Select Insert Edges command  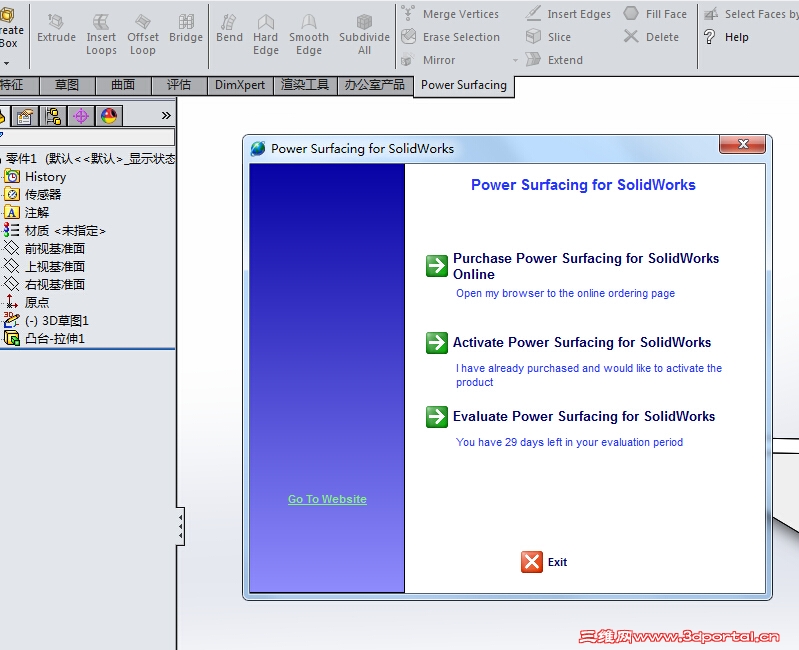tap(568, 14)
